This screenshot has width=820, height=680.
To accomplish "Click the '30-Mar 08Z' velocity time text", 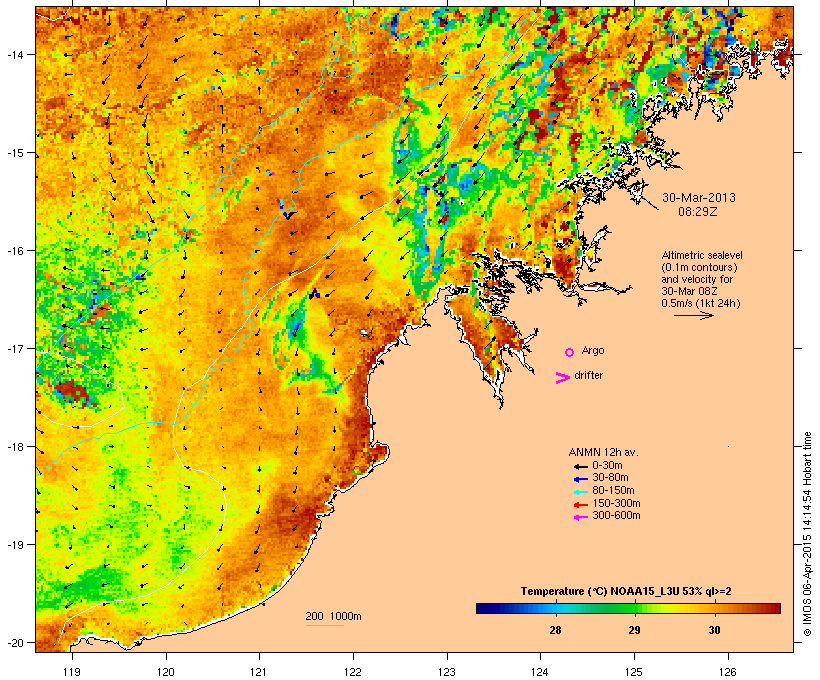I will (x=689, y=291).
